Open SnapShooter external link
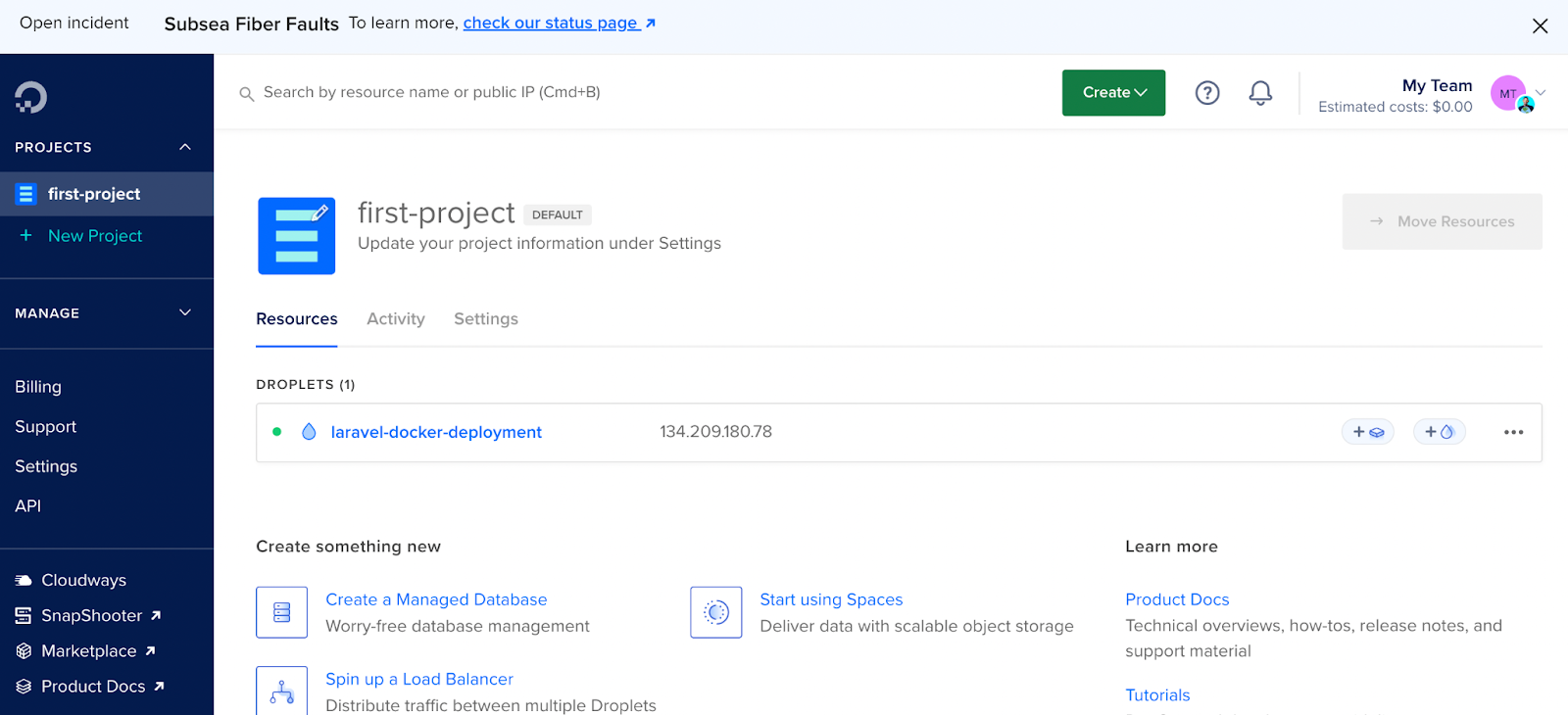The image size is (1568, 715). pos(101,616)
